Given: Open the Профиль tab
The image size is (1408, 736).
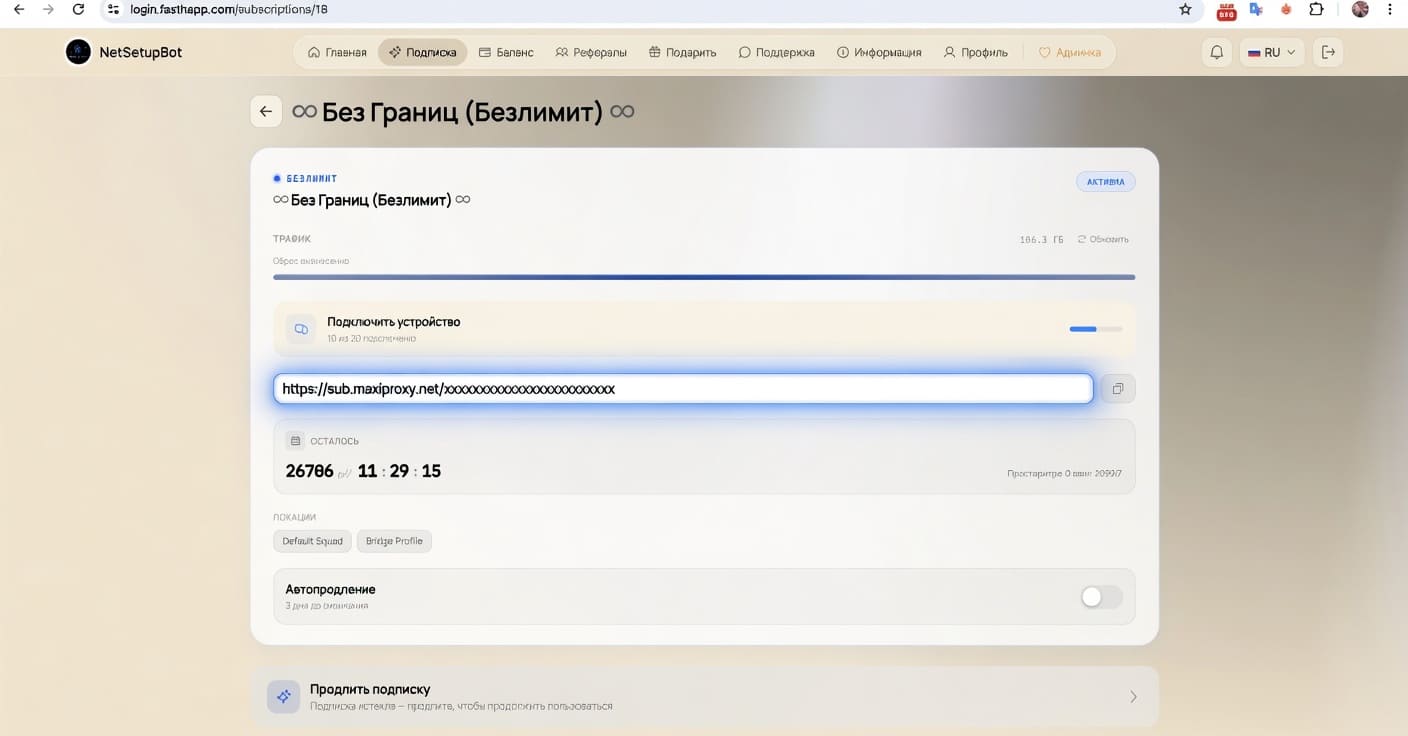Looking at the screenshot, I should coord(976,52).
